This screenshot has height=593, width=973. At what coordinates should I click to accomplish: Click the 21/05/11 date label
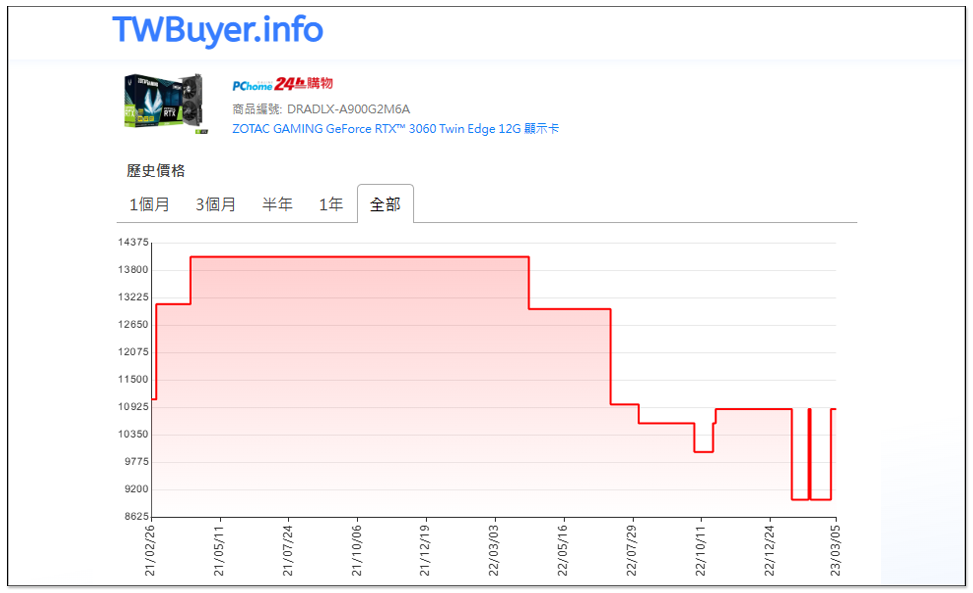pyautogui.click(x=218, y=551)
